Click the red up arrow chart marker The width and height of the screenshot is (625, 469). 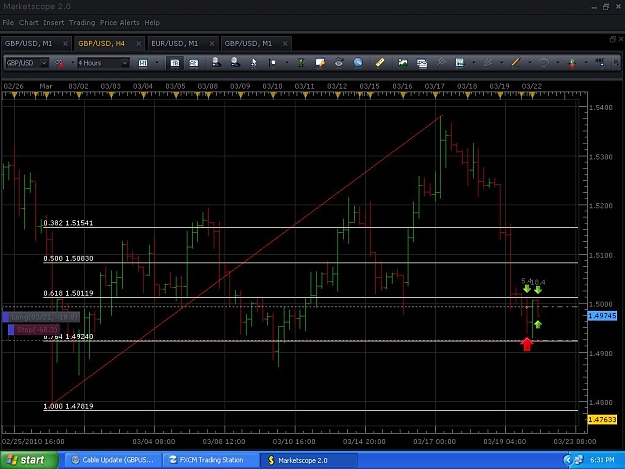pos(527,344)
